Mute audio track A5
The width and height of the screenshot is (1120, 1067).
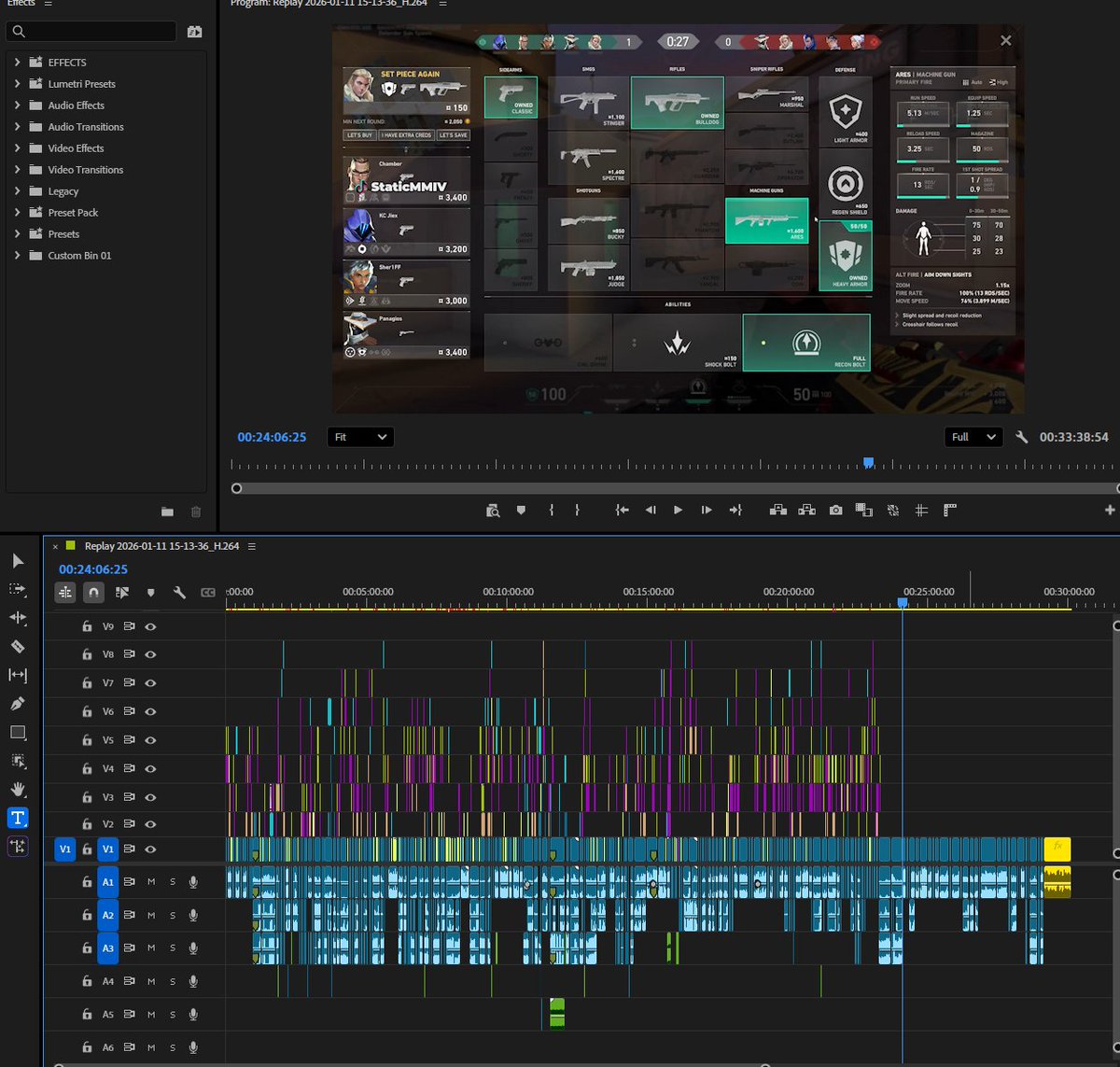[151, 1015]
